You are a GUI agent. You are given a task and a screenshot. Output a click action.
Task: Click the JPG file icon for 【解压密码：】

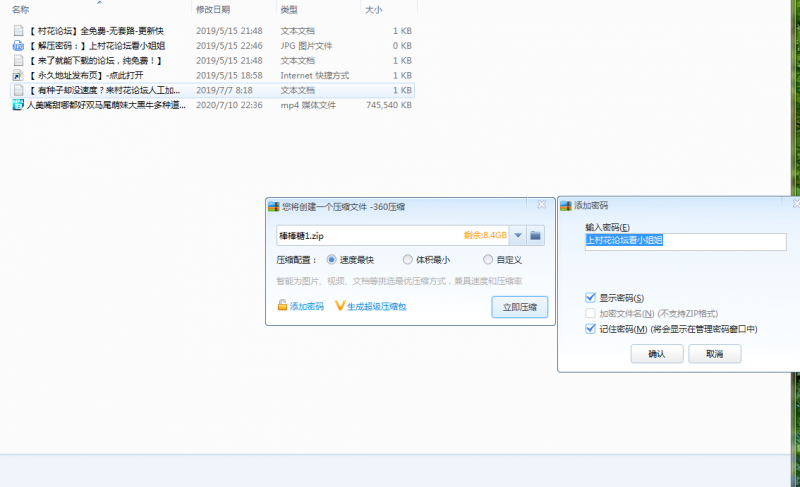point(18,45)
